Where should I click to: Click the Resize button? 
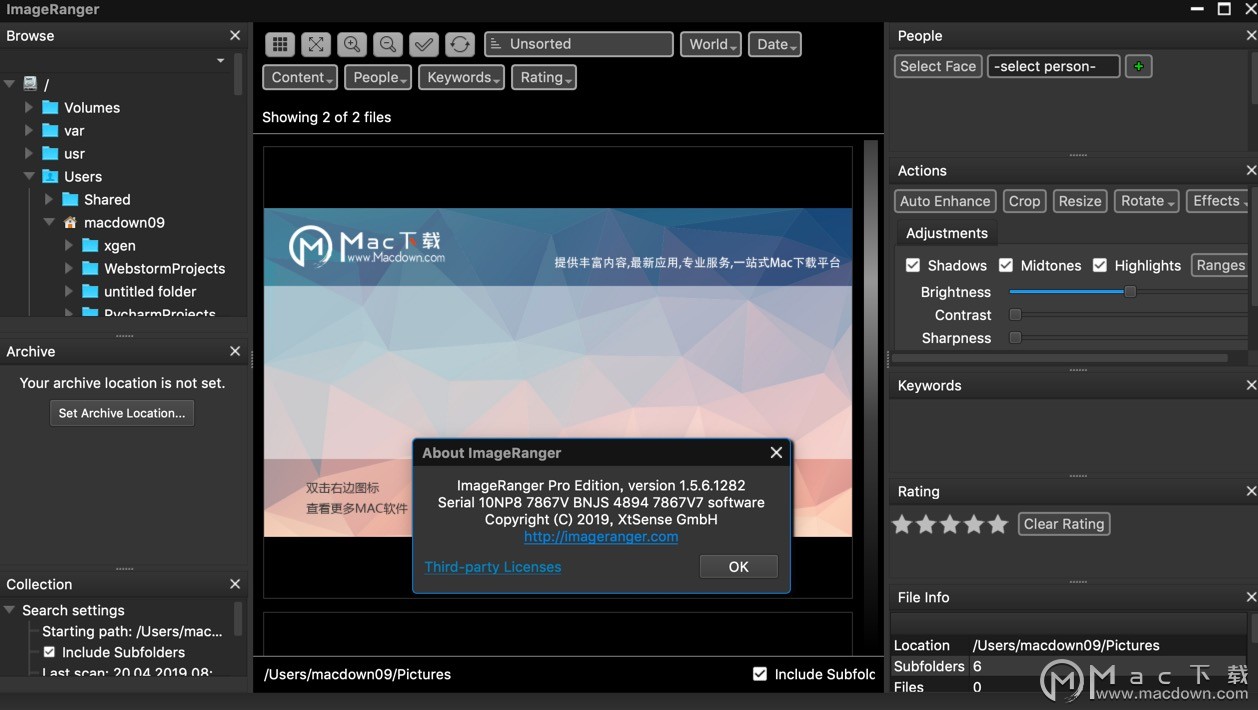[x=1080, y=201]
